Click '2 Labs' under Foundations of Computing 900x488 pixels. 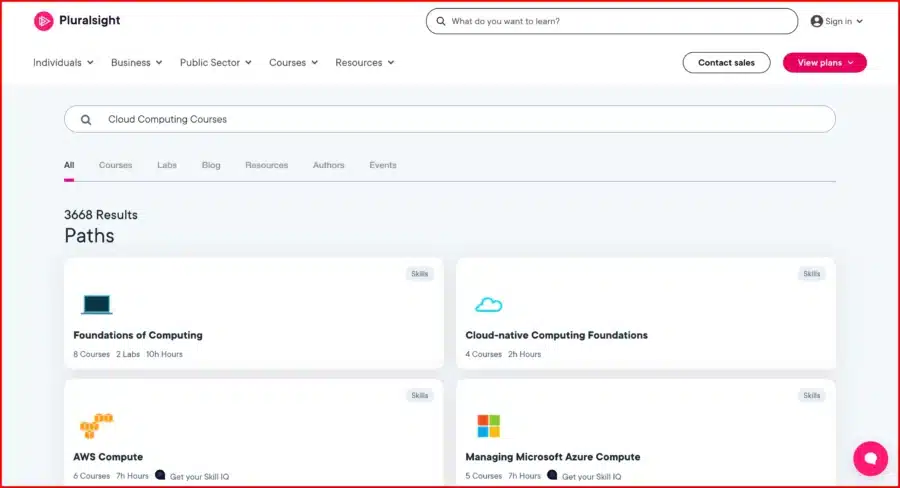click(x=128, y=354)
